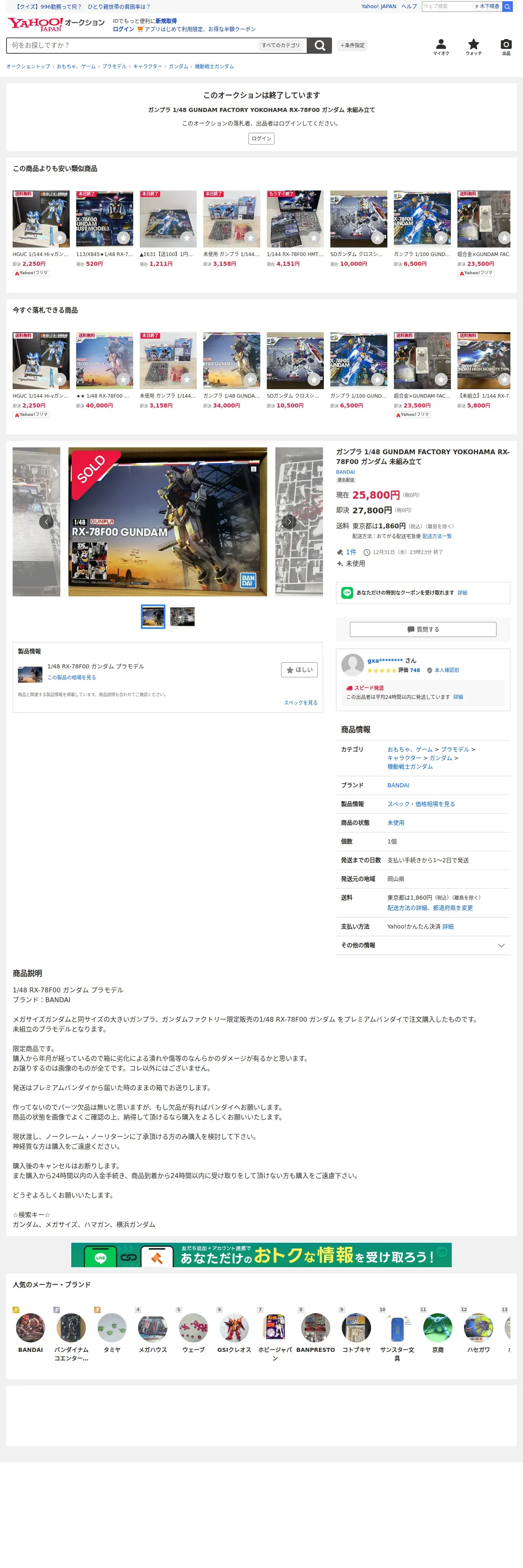Open the スペックを見る link
523x1568 pixels.
[300, 703]
